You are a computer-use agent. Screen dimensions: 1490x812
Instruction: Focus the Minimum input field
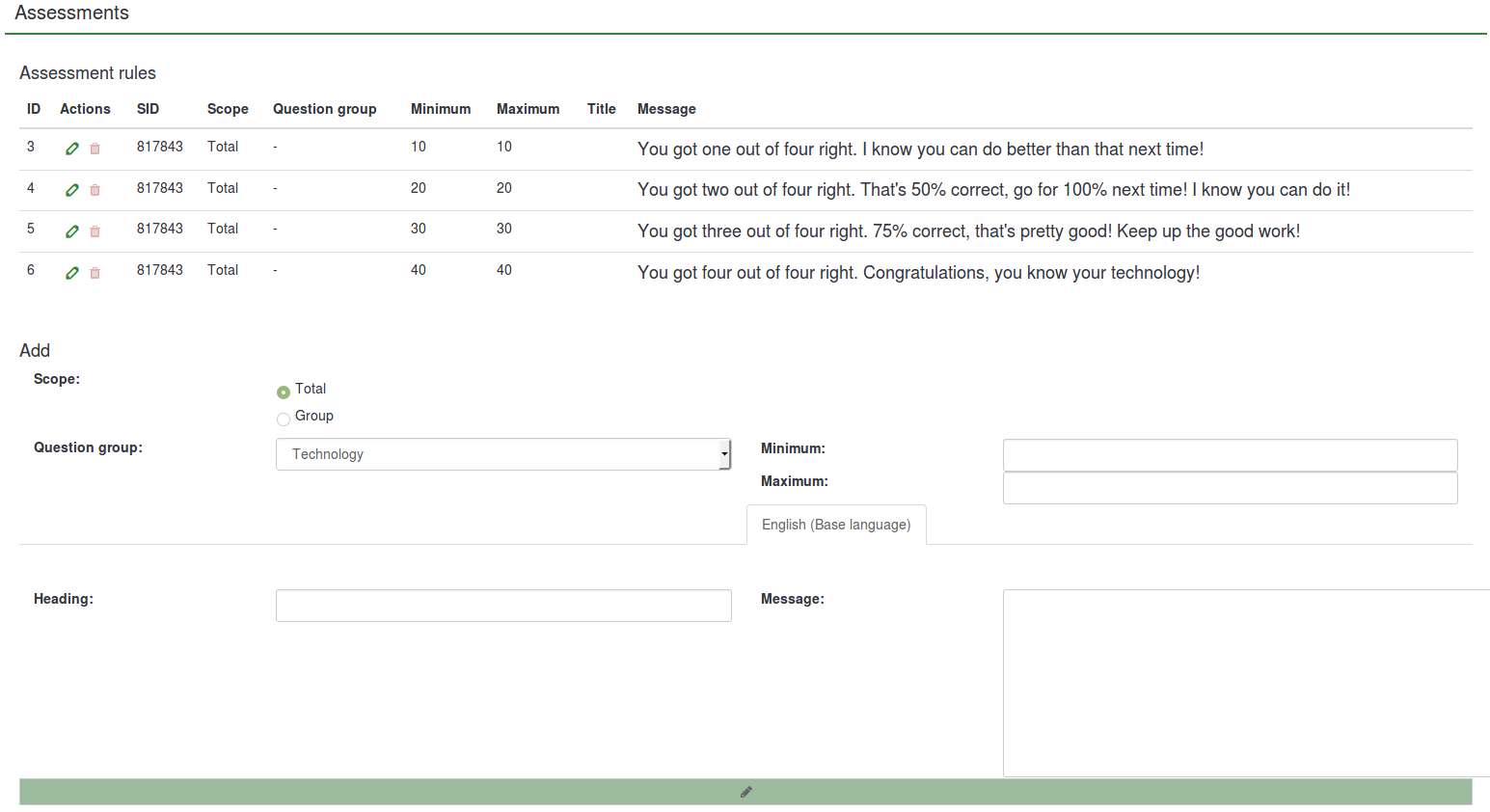click(1230, 455)
